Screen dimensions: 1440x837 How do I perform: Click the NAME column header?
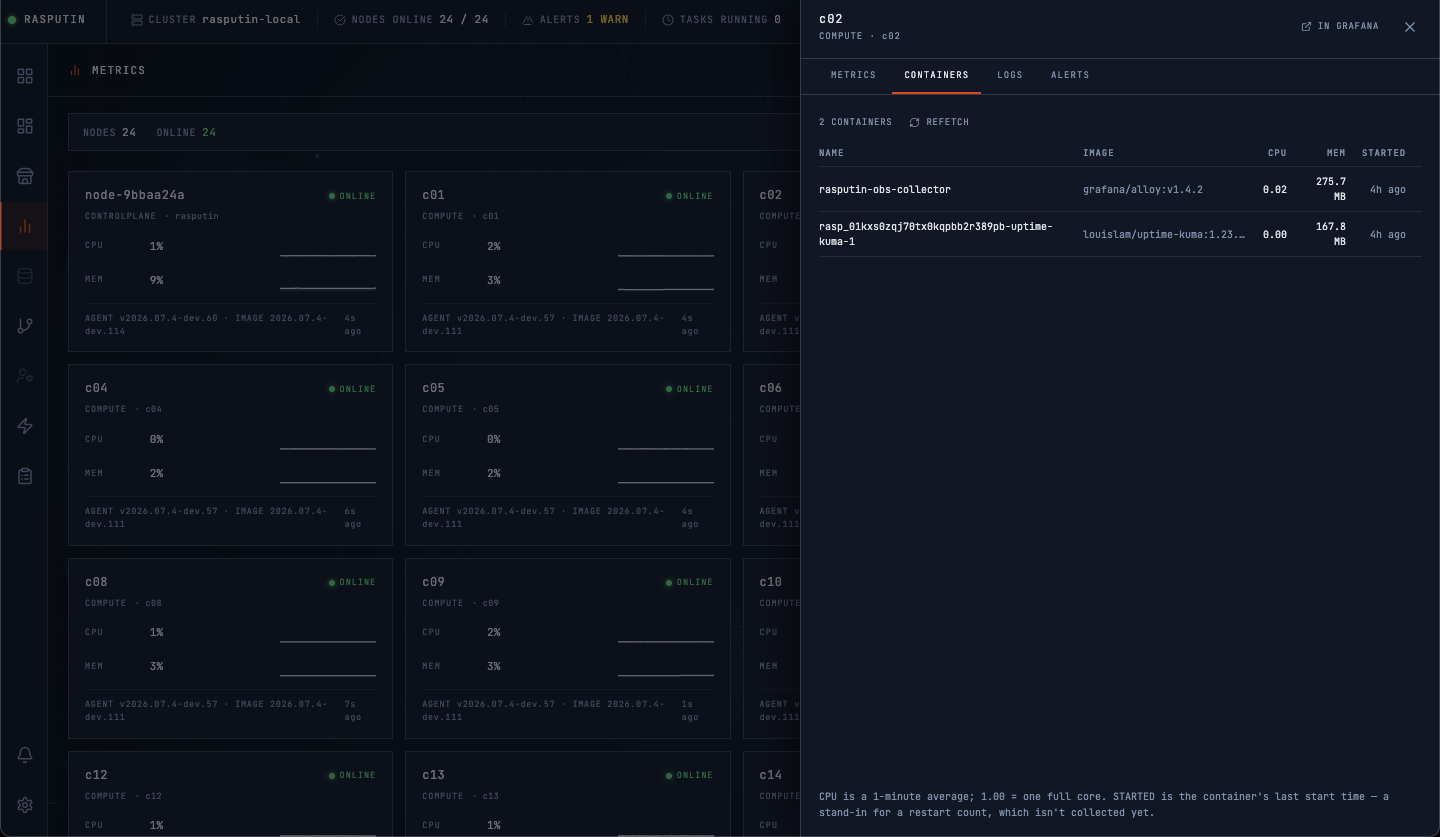[831, 153]
